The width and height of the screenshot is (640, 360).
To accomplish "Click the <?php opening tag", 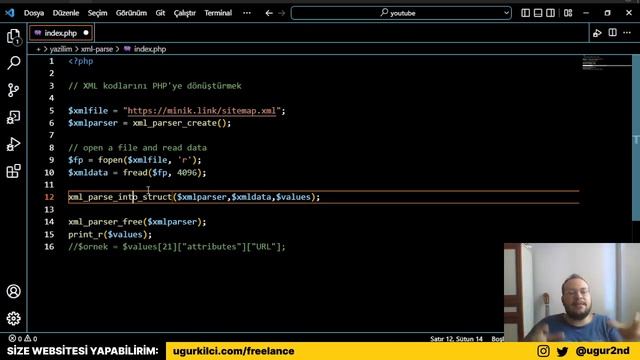I will tap(81, 61).
